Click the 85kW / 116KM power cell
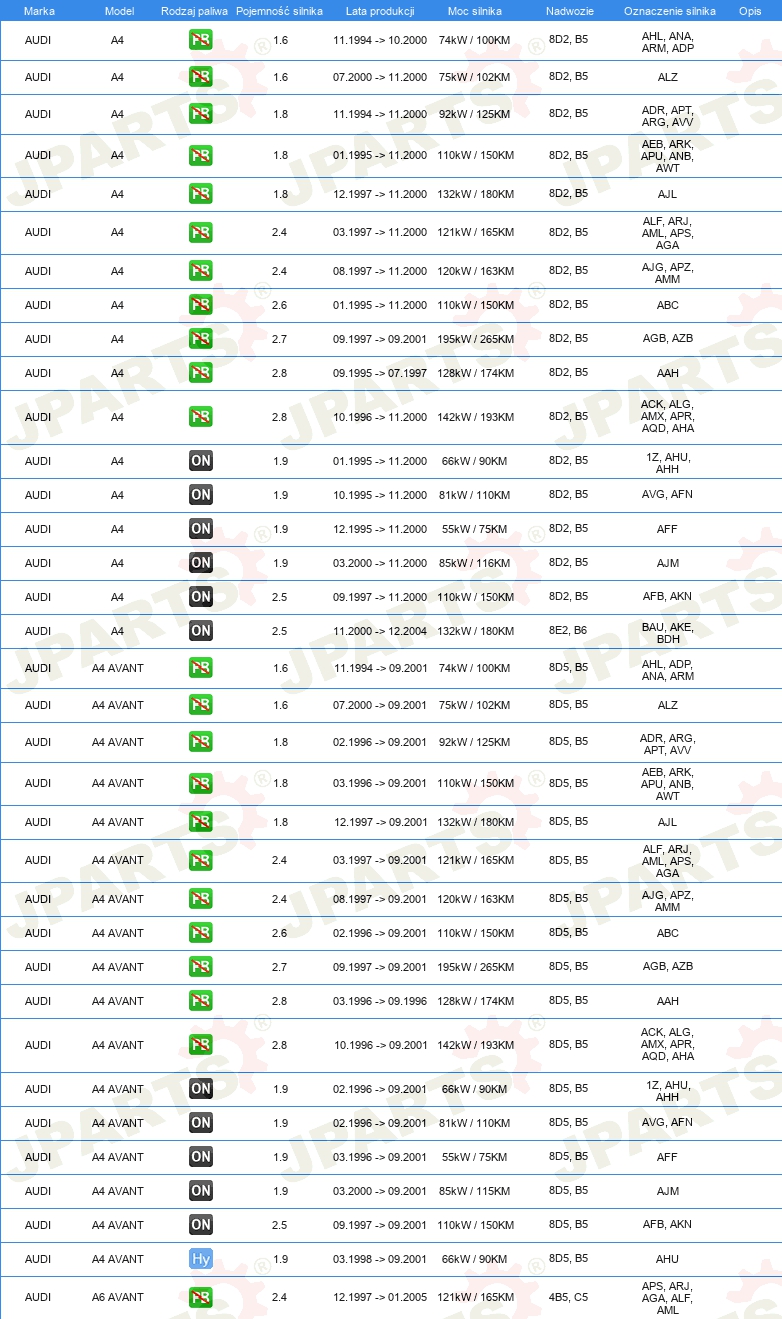The height and width of the screenshot is (1319, 782). pos(475,563)
